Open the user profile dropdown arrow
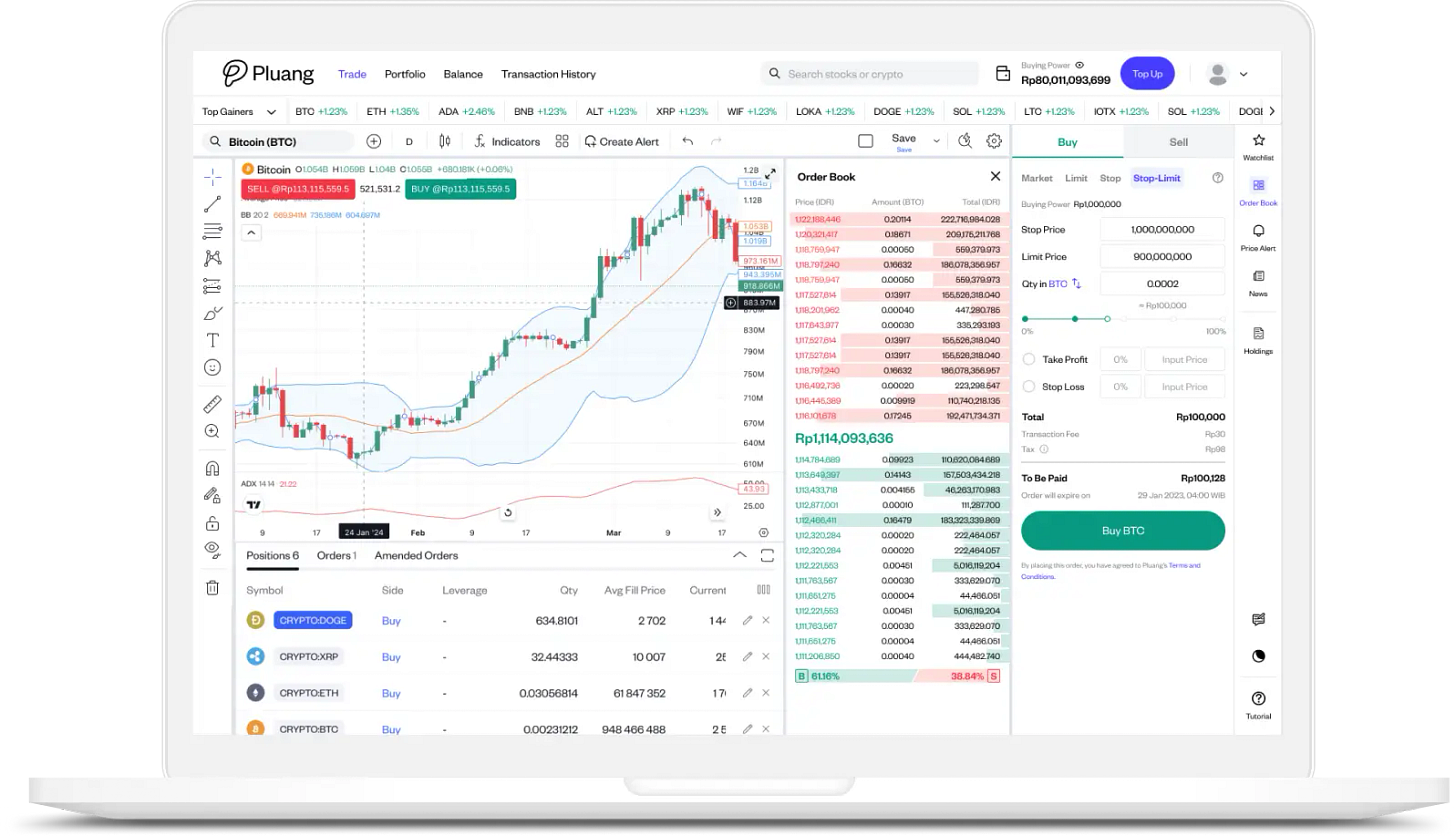Viewport: 1456px width, 836px height. pyautogui.click(x=1244, y=74)
